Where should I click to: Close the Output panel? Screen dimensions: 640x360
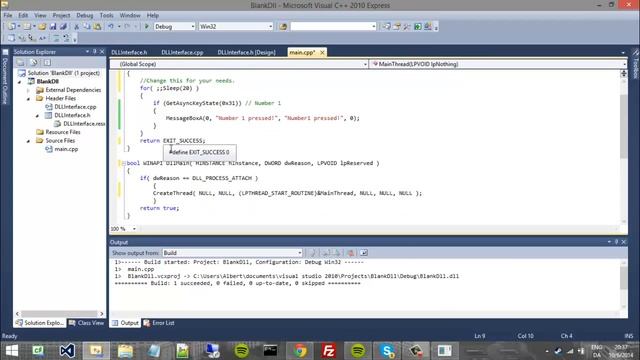(x=624, y=242)
